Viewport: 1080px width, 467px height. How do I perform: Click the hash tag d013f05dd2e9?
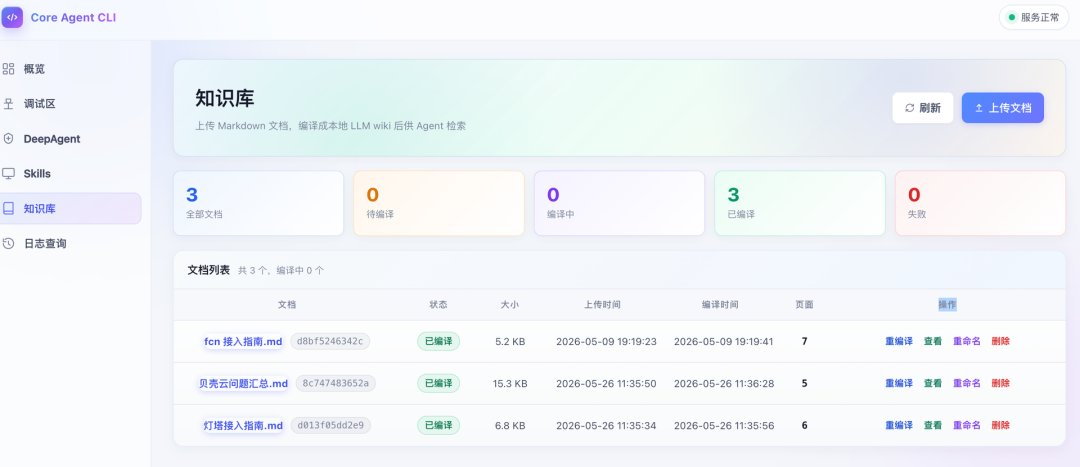(x=331, y=425)
